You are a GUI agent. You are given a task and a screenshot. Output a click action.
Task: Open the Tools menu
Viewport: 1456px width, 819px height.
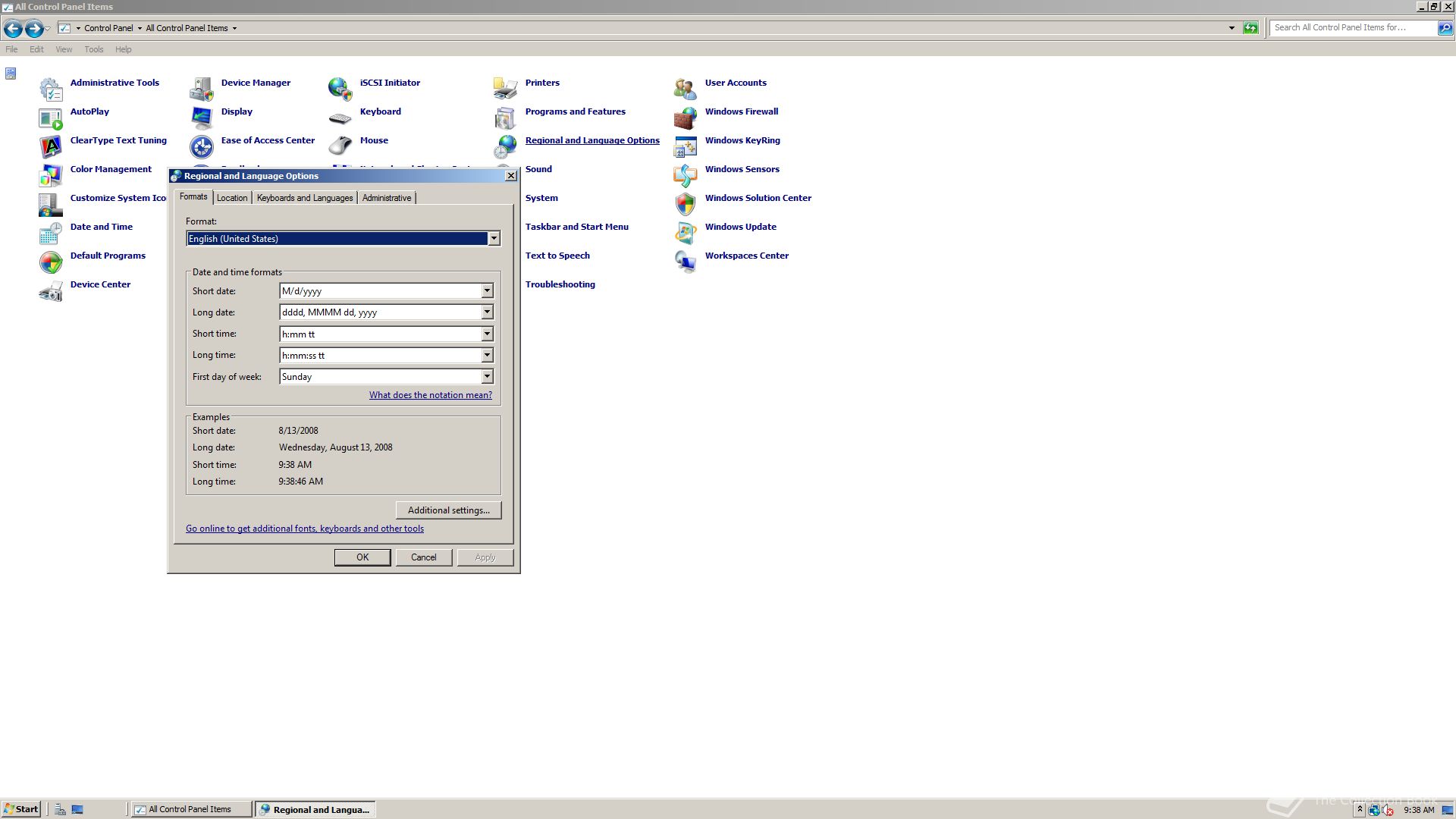click(94, 49)
